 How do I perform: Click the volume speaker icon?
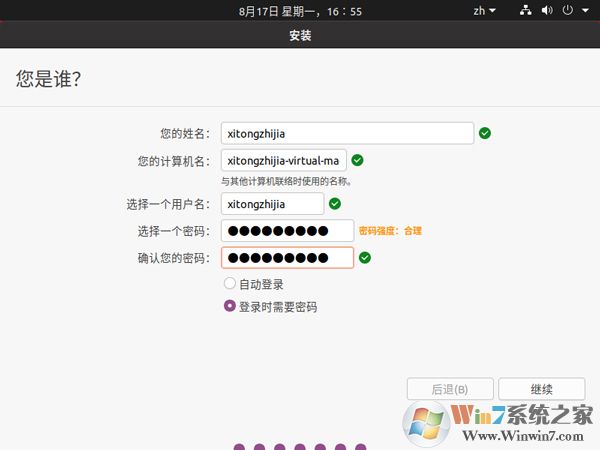pos(547,11)
